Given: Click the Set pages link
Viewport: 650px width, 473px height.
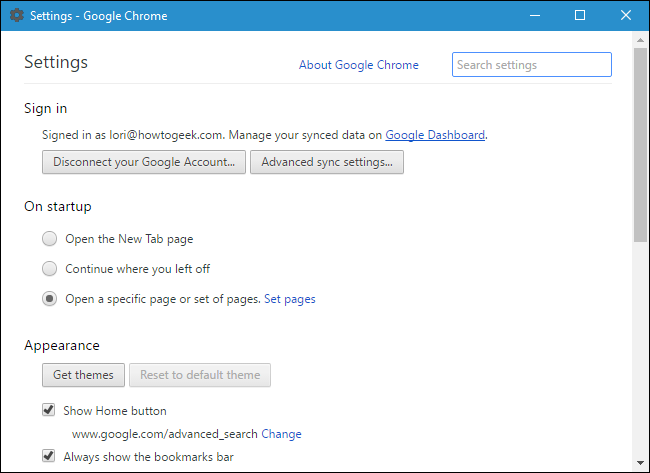Looking at the screenshot, I should (290, 299).
